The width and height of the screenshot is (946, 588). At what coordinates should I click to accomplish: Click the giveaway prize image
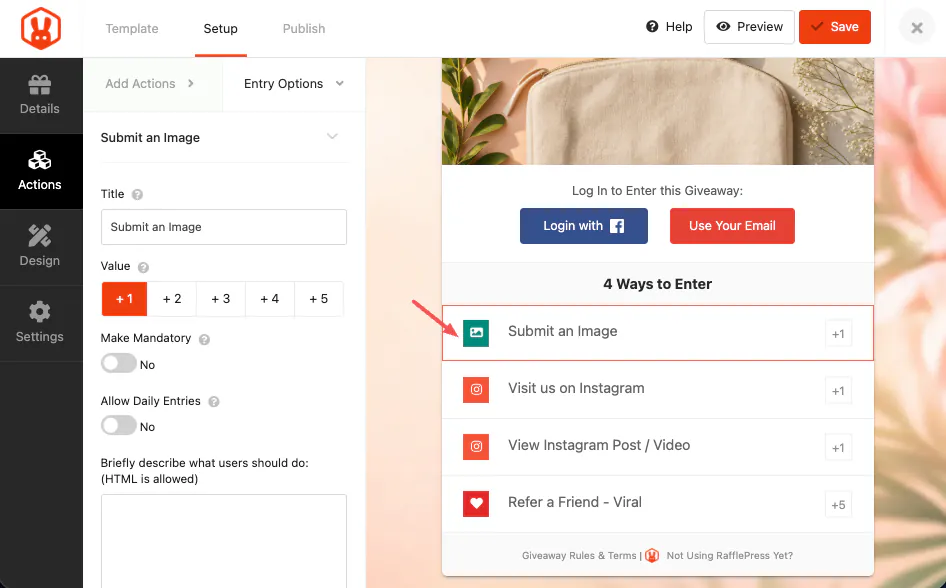[658, 111]
